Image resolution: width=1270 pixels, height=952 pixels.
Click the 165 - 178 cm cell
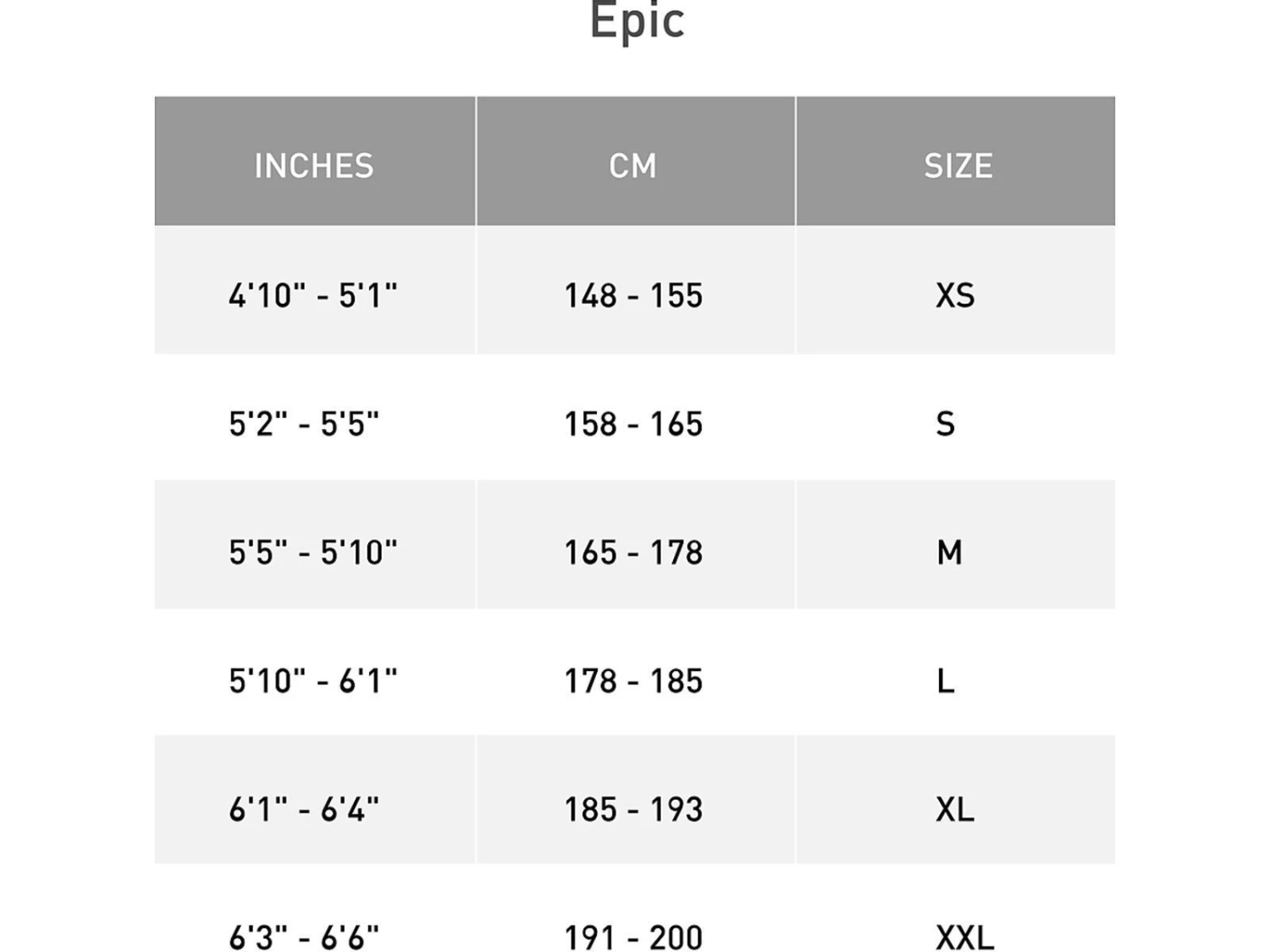(x=633, y=552)
